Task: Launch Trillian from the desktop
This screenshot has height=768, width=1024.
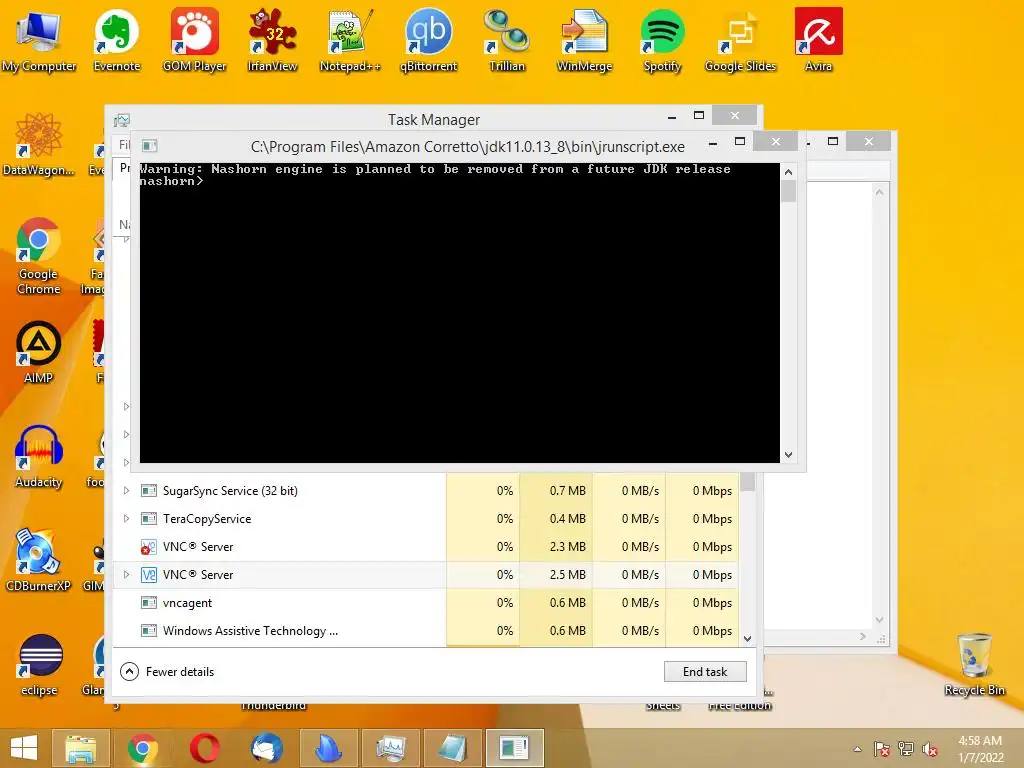Action: [507, 40]
